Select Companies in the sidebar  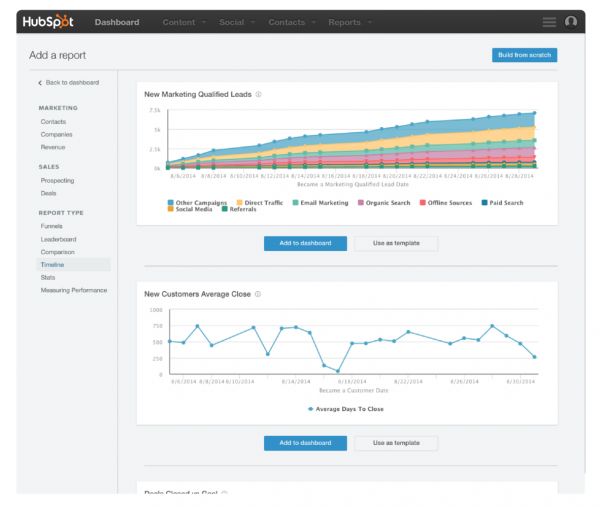[56, 135]
